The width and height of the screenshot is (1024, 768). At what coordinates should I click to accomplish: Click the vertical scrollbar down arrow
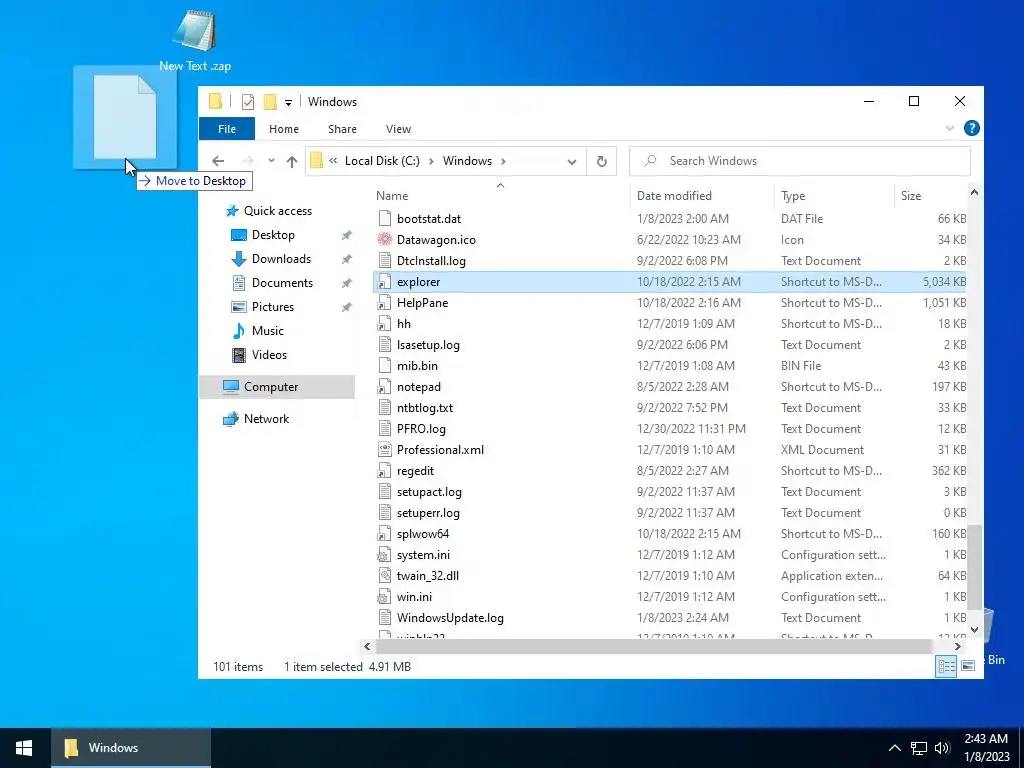coord(974,630)
